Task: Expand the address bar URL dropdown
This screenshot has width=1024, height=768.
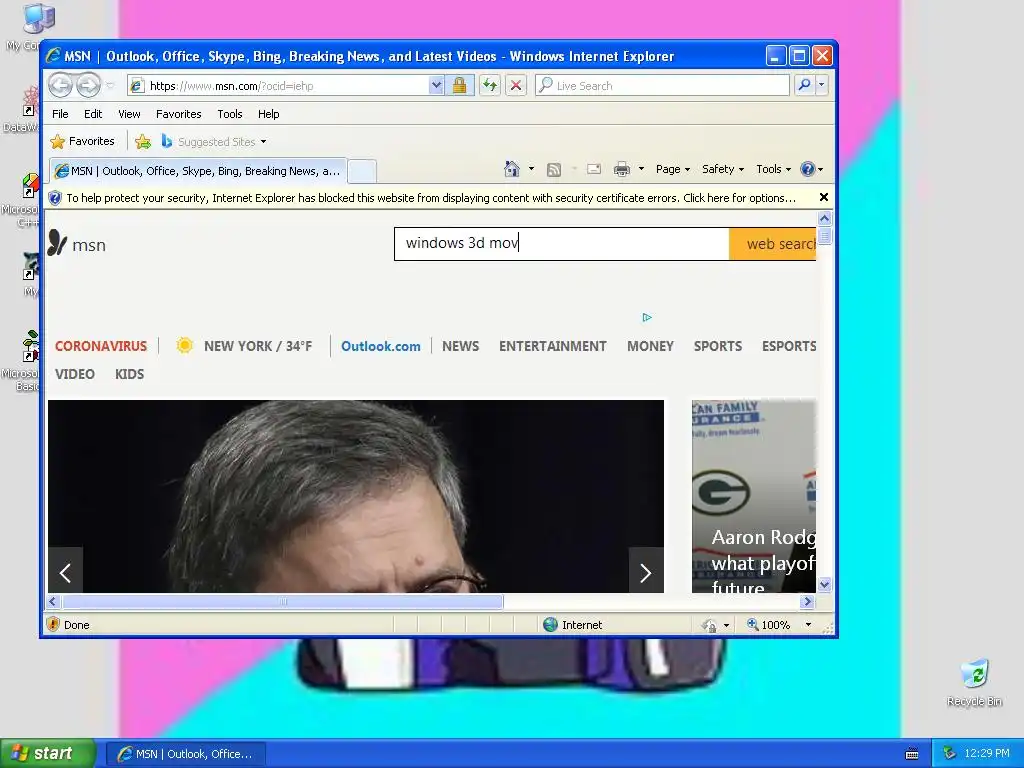Action: 436,86
